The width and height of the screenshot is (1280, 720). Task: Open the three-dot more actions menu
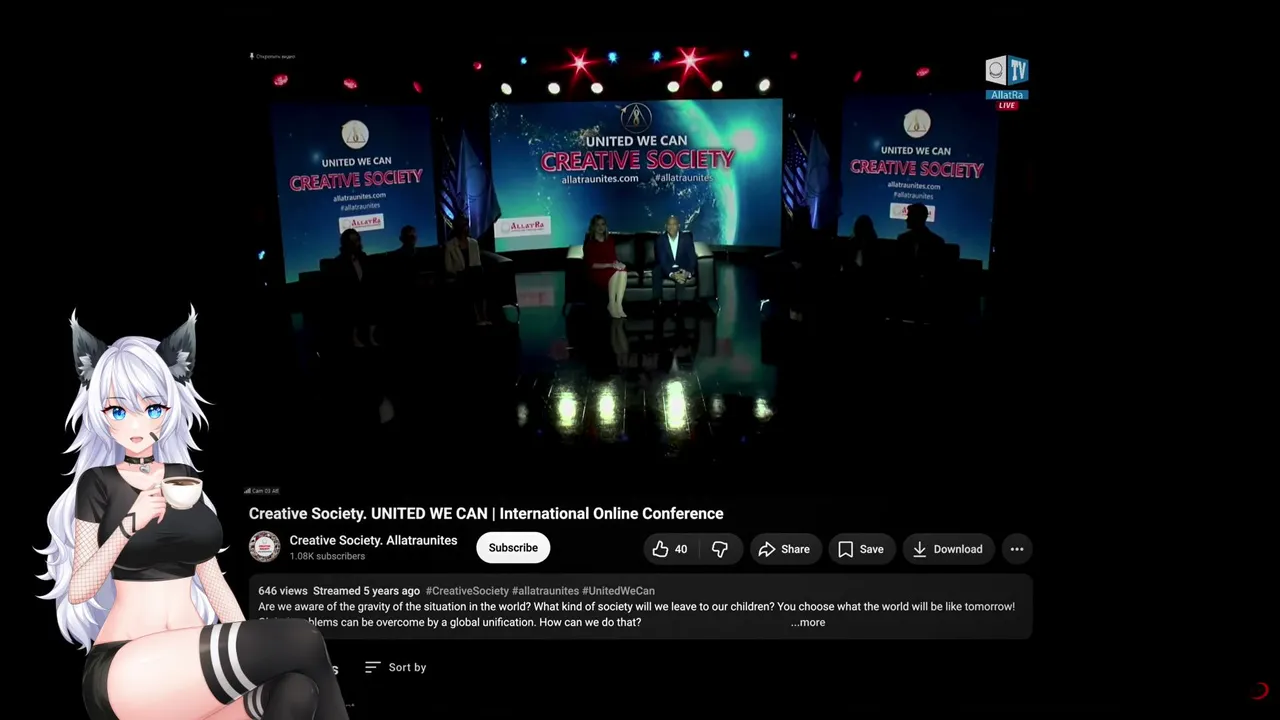click(x=1017, y=549)
